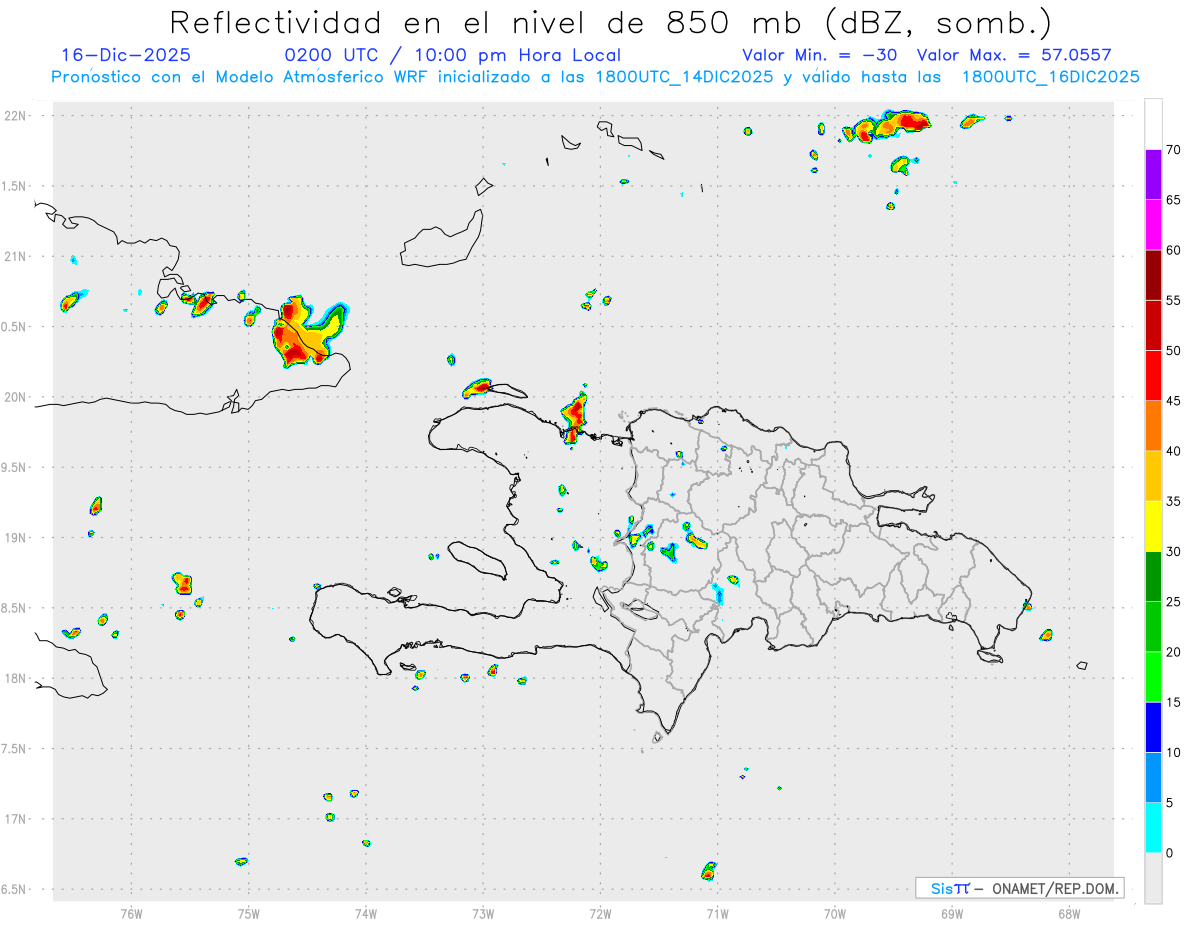Click the '68W' longitude axis label
Viewport: 1200px width, 927px height.
click(1069, 913)
